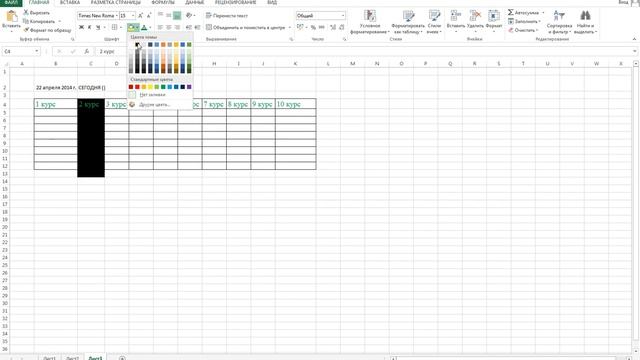
Task: Pick the purple standard color swatch
Action: click(x=189, y=87)
